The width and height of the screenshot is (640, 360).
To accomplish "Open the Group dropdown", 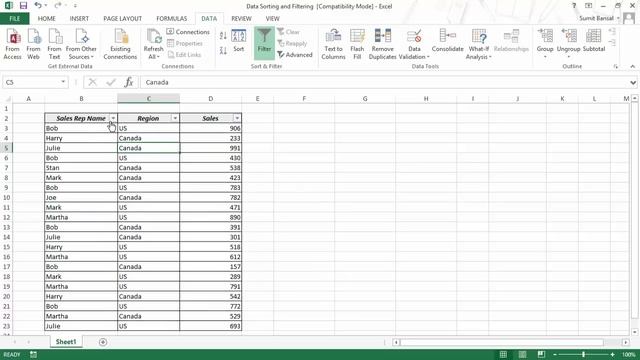I will pos(545,43).
